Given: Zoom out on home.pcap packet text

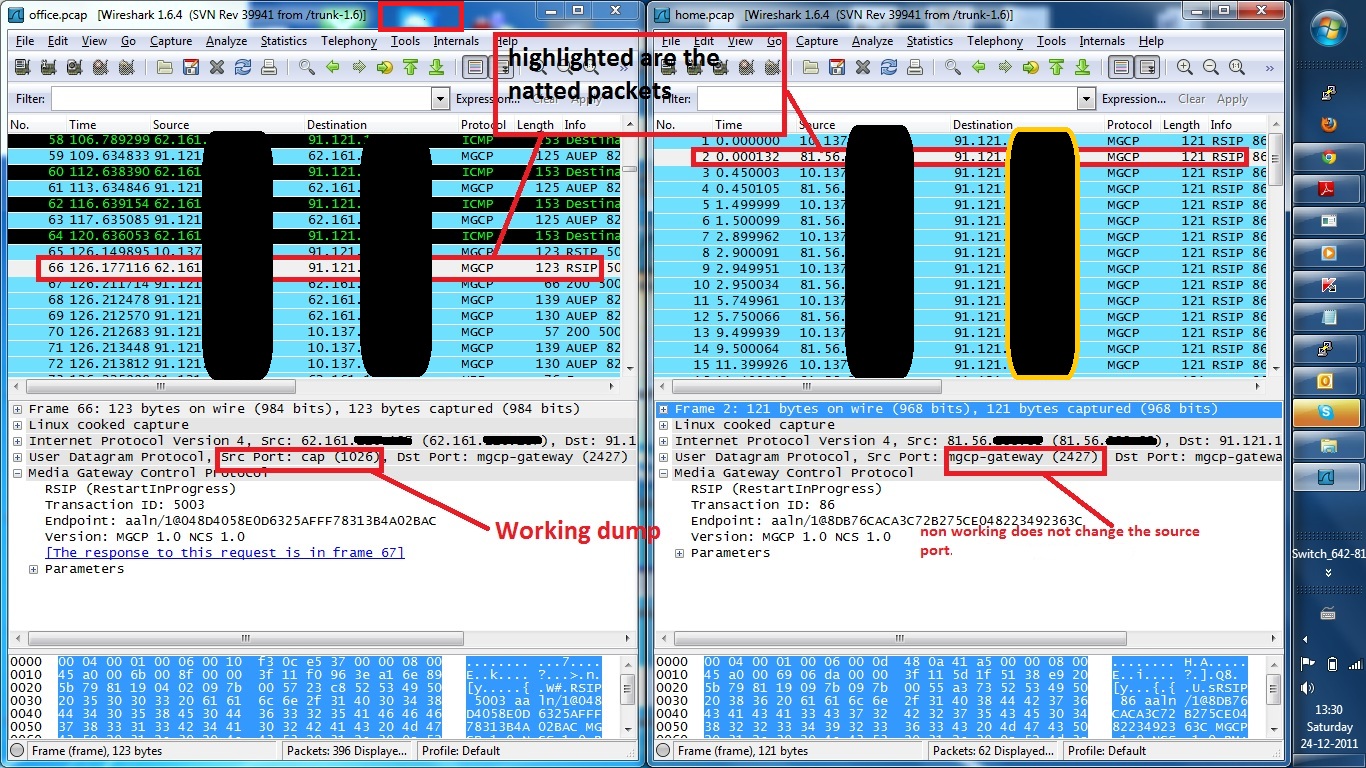Looking at the screenshot, I should 1211,67.
